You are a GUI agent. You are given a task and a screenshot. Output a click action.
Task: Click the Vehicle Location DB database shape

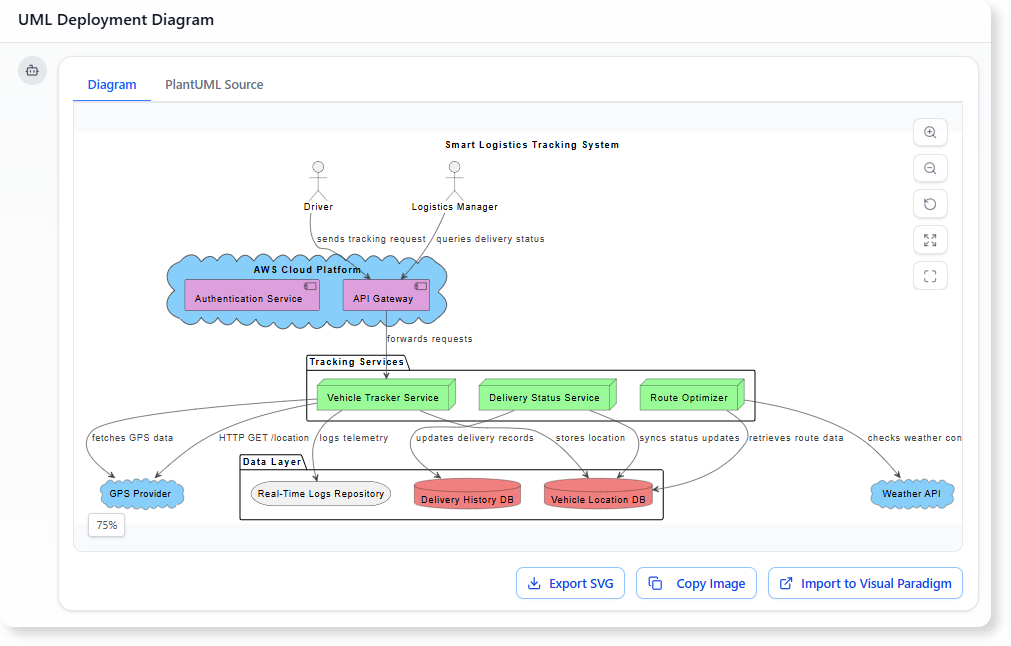(x=597, y=494)
